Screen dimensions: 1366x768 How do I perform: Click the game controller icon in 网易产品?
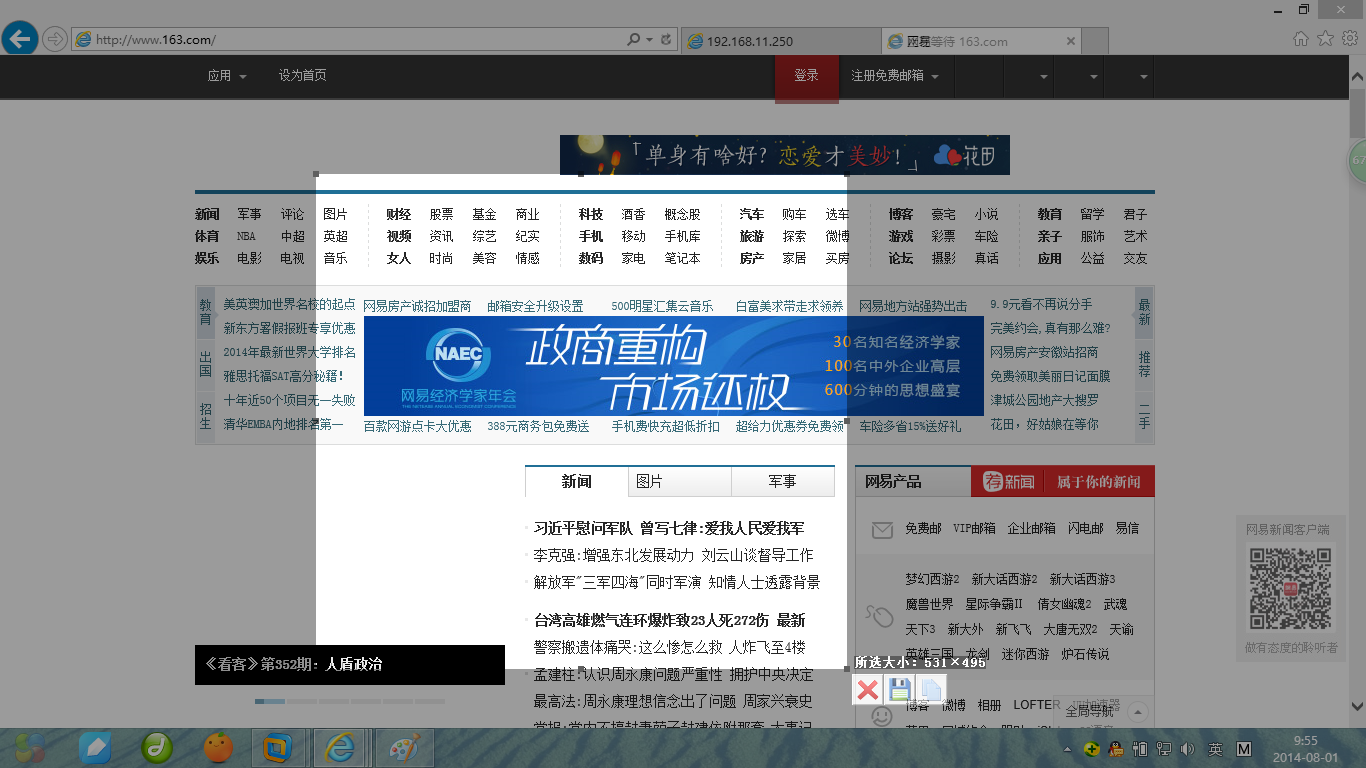878,614
